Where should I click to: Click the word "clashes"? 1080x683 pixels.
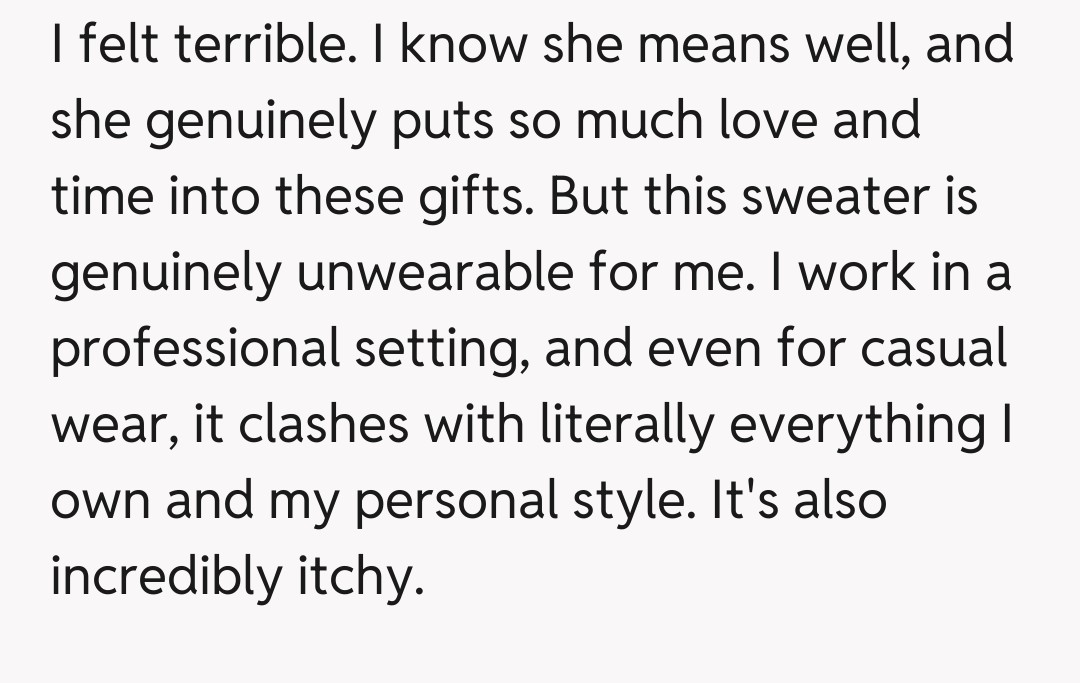pos(325,425)
